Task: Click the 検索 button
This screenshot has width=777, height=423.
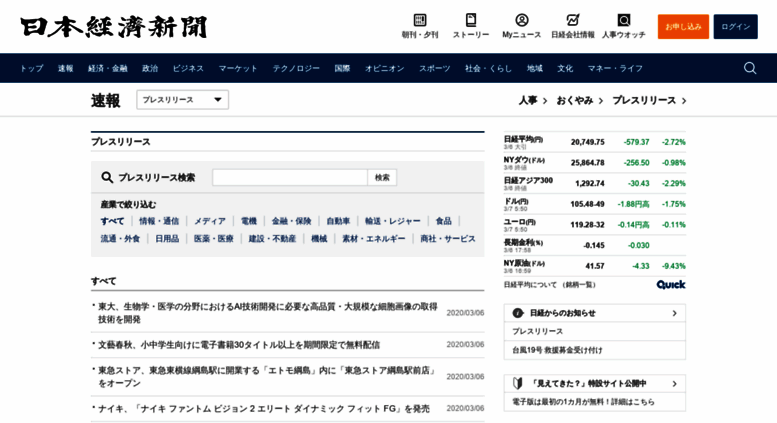Action: pyautogui.click(x=382, y=177)
